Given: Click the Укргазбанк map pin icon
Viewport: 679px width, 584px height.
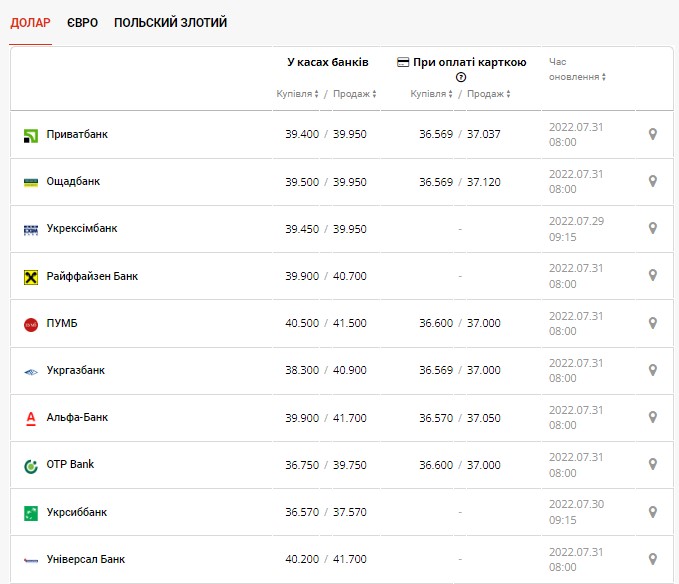Looking at the screenshot, I should click(653, 370).
